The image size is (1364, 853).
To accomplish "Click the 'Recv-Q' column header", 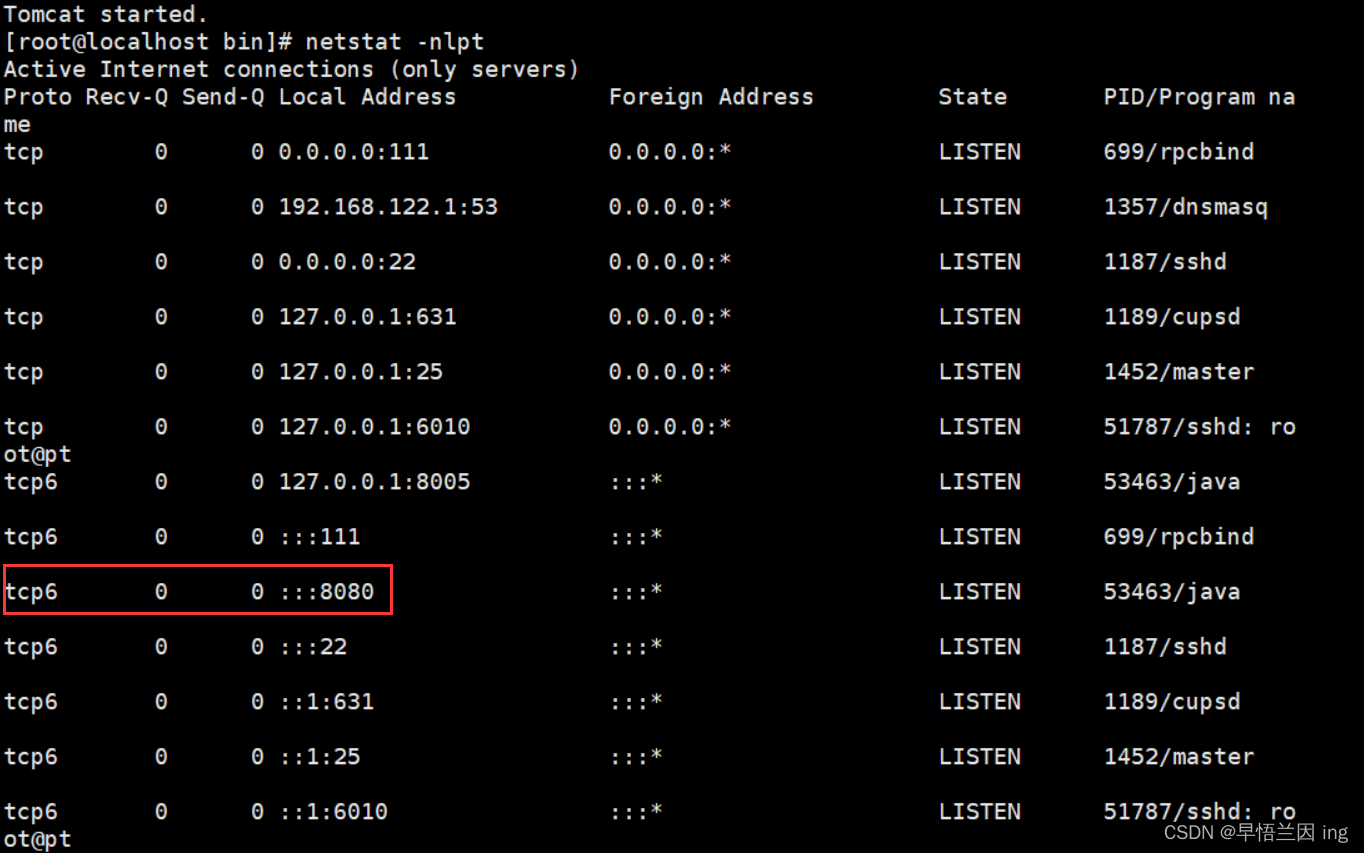I will [127, 97].
